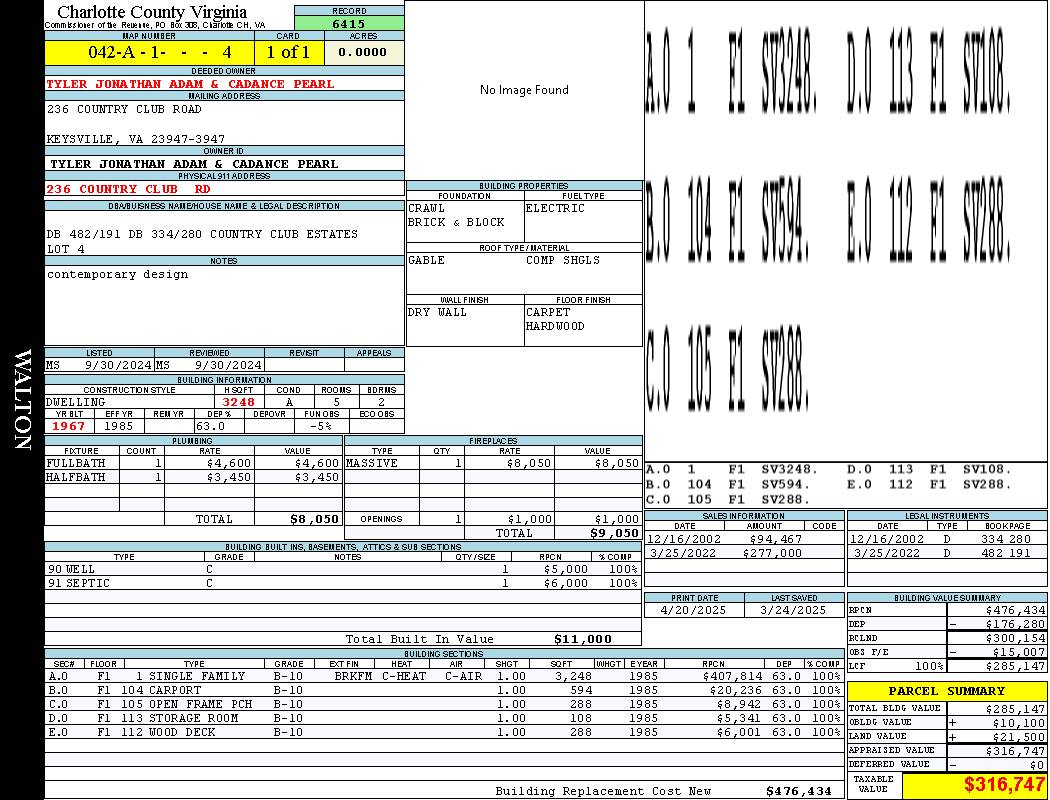Click appraised value $316,747

(x=1015, y=751)
